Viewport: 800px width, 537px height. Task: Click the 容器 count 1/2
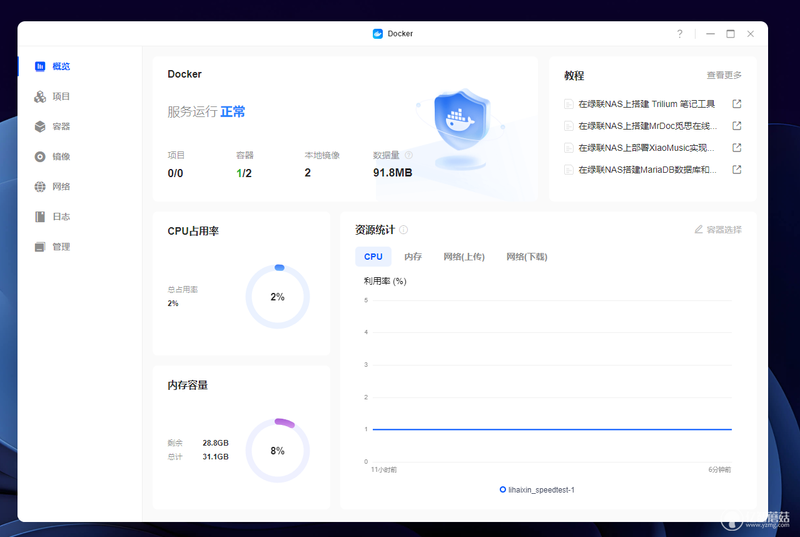coord(244,173)
